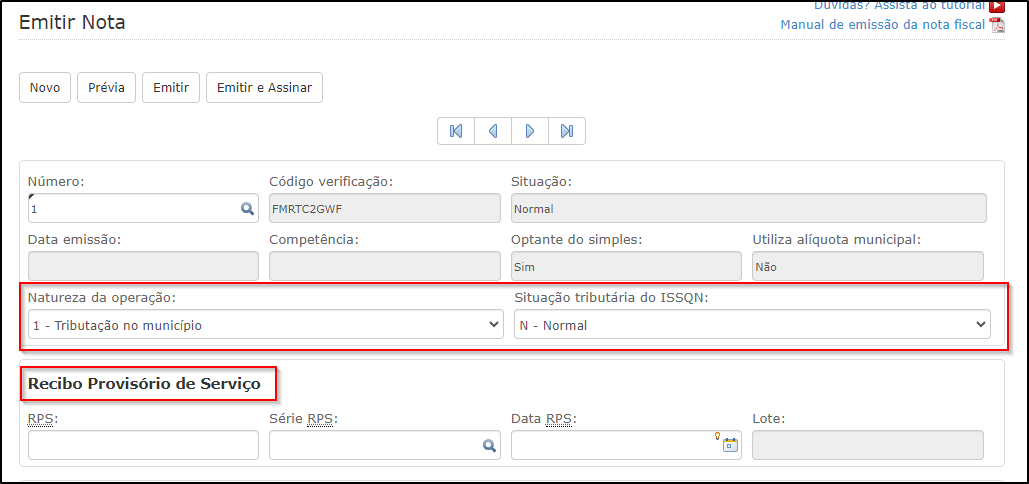Image resolution: width=1029 pixels, height=484 pixels.
Task: Focus the RPS input field
Action: coord(143,445)
